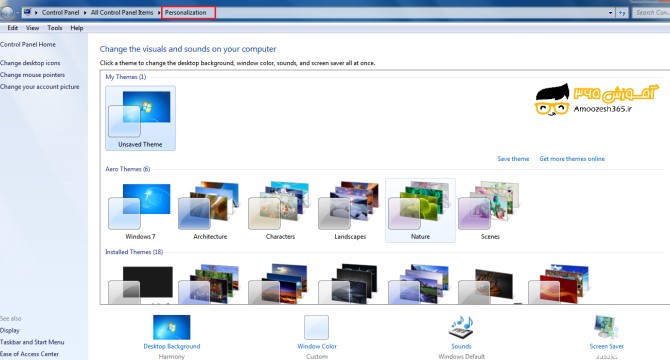Click the Screen Saver link text
Viewport: 670px width, 360px height.
606,346
